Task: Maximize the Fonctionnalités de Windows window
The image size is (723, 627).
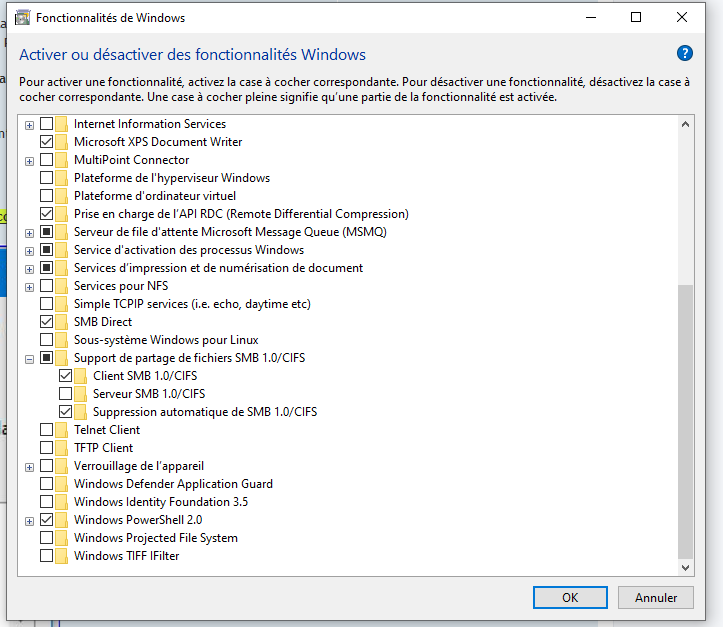Action: 636,18
